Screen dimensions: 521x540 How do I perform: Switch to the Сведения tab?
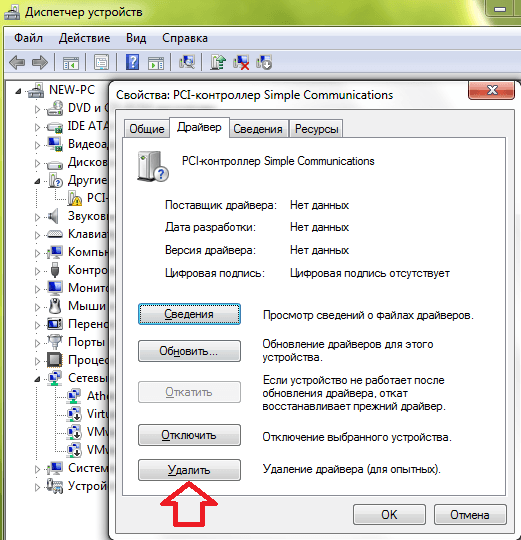point(258,129)
